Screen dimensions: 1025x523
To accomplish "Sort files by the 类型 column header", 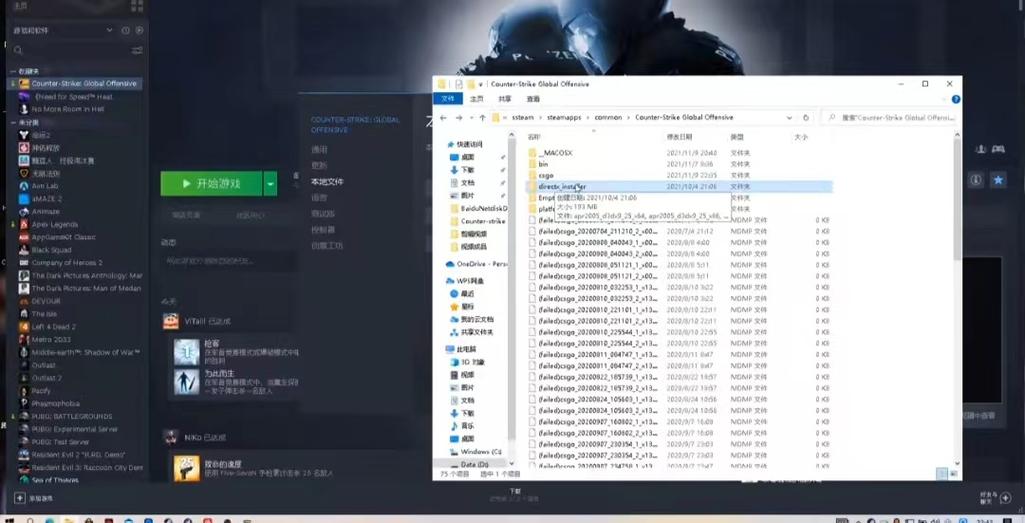I will click(x=737, y=137).
